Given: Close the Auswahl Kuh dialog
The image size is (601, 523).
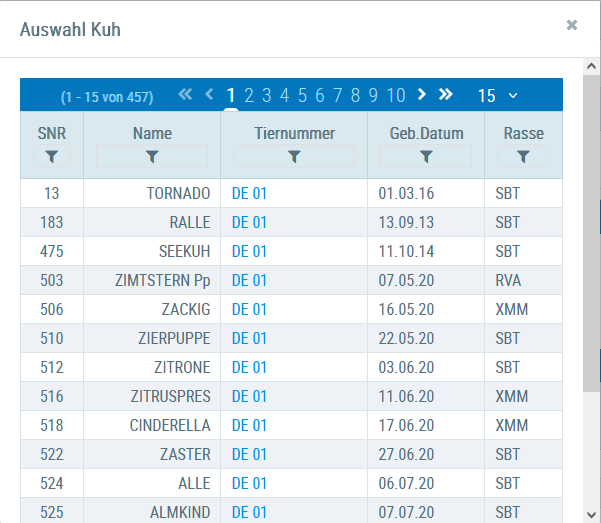Looking at the screenshot, I should pos(572,25).
